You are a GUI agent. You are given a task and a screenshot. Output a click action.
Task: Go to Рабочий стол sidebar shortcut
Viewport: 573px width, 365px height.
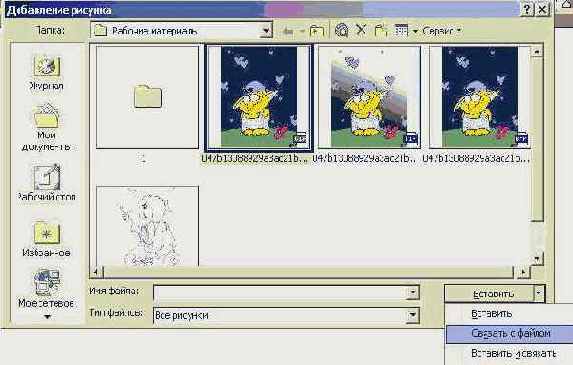click(x=46, y=182)
